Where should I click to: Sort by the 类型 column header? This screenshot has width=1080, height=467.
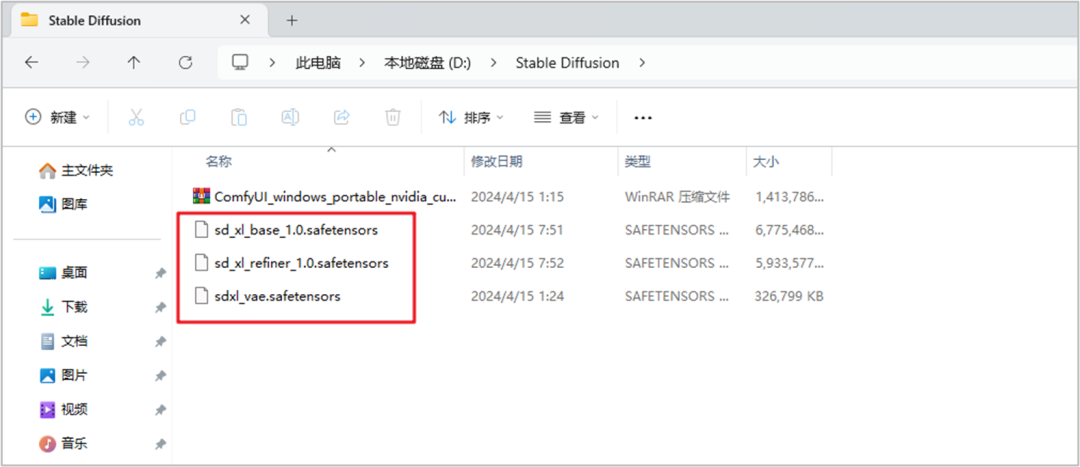[x=638, y=162]
